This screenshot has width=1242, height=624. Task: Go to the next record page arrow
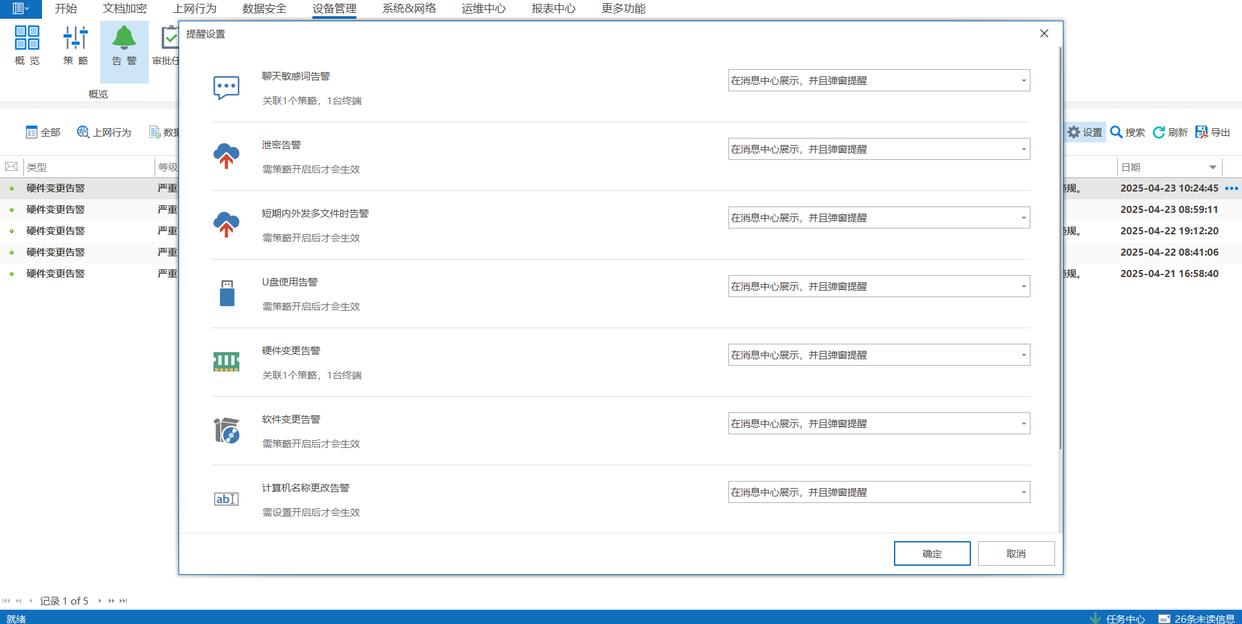tap(99, 601)
